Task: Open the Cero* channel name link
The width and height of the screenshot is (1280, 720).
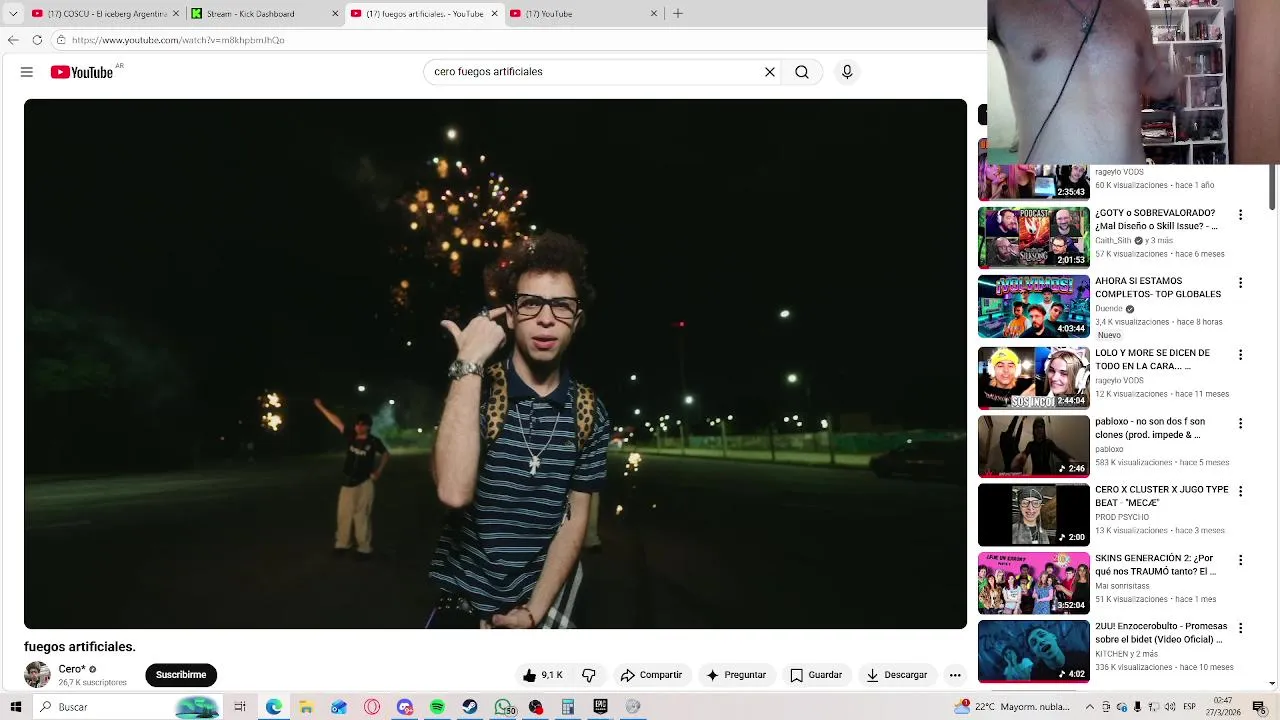Action: click(x=72, y=669)
